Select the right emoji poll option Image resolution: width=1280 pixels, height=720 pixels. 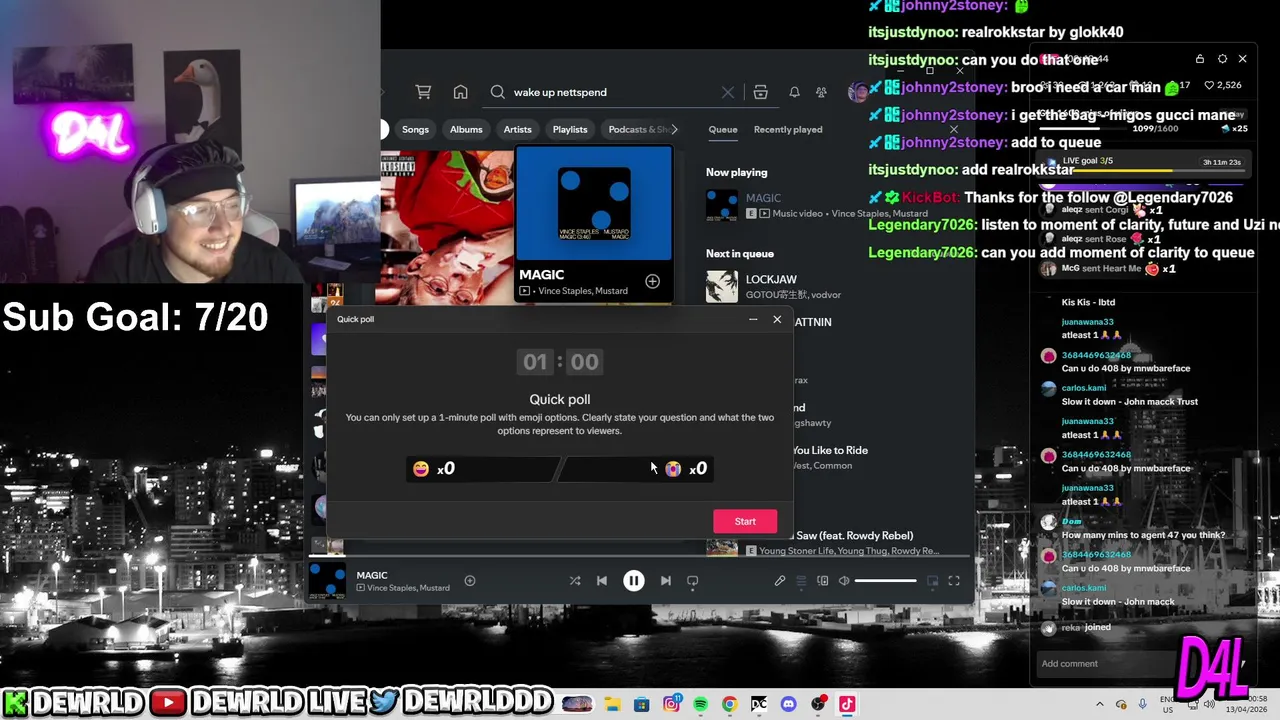[636, 468]
